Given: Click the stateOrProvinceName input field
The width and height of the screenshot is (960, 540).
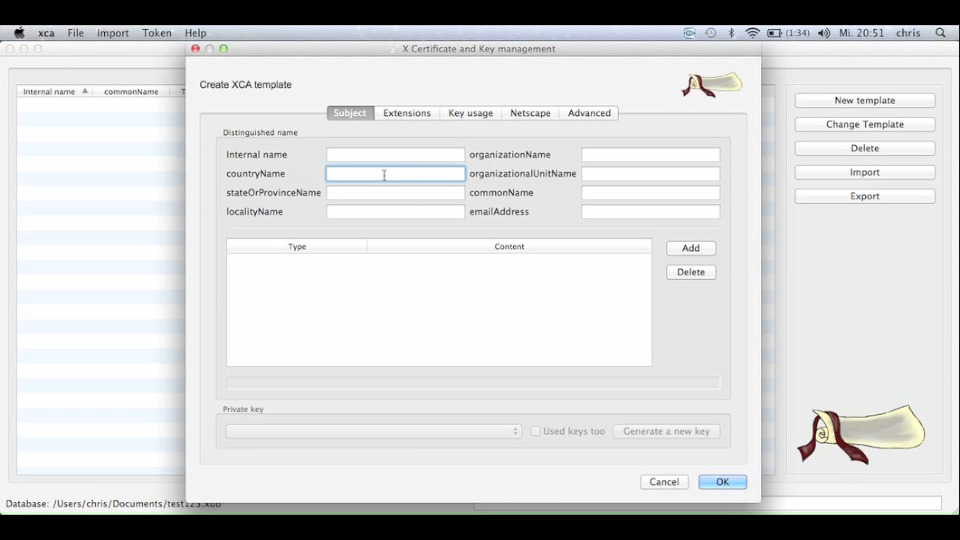Looking at the screenshot, I should click(396, 192).
